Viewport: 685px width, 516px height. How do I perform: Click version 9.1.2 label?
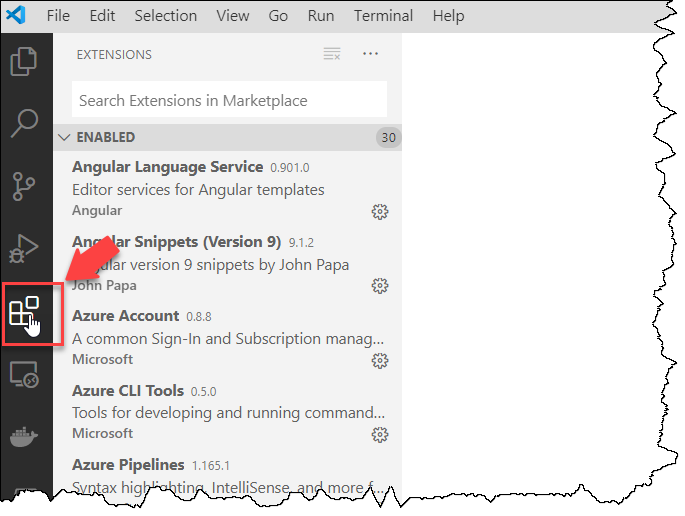coord(301,242)
